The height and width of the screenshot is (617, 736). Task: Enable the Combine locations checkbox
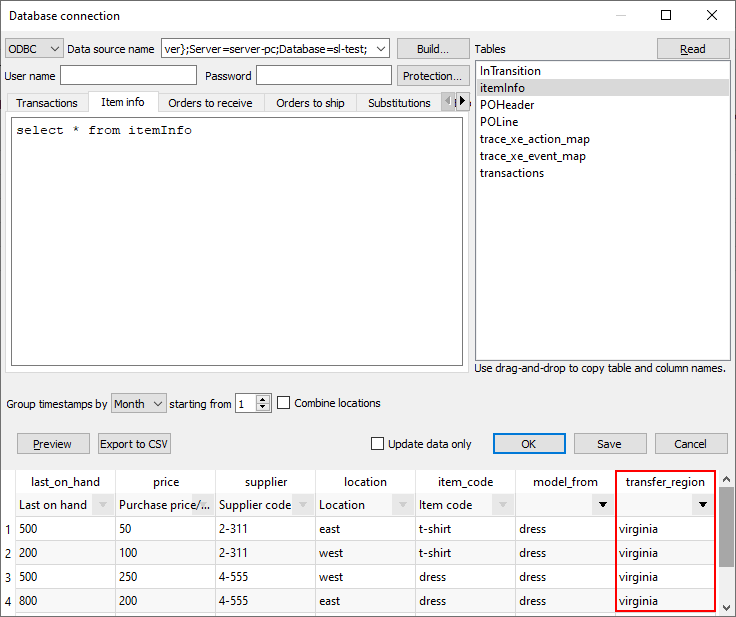point(284,403)
